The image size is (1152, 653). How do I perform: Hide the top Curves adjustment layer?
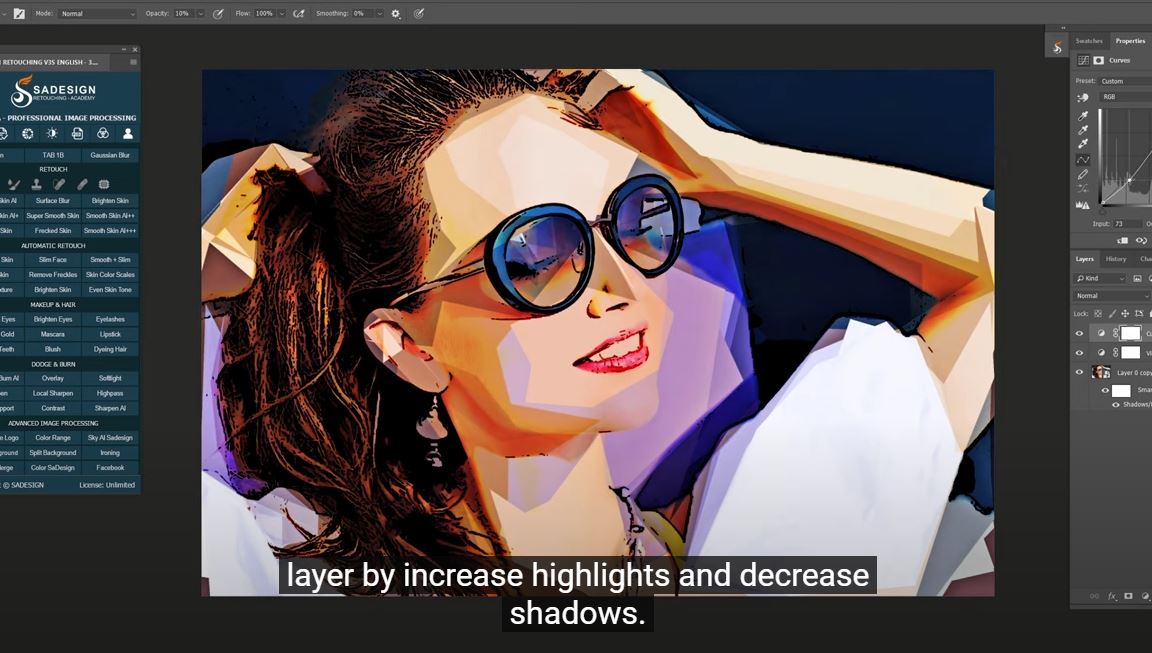(x=1078, y=333)
